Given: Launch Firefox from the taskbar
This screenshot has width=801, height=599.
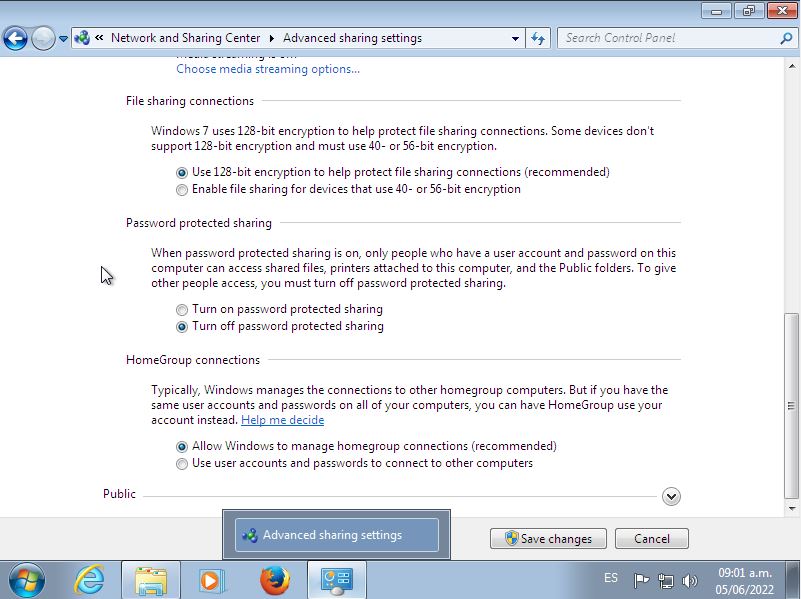Looking at the screenshot, I should tap(274, 581).
